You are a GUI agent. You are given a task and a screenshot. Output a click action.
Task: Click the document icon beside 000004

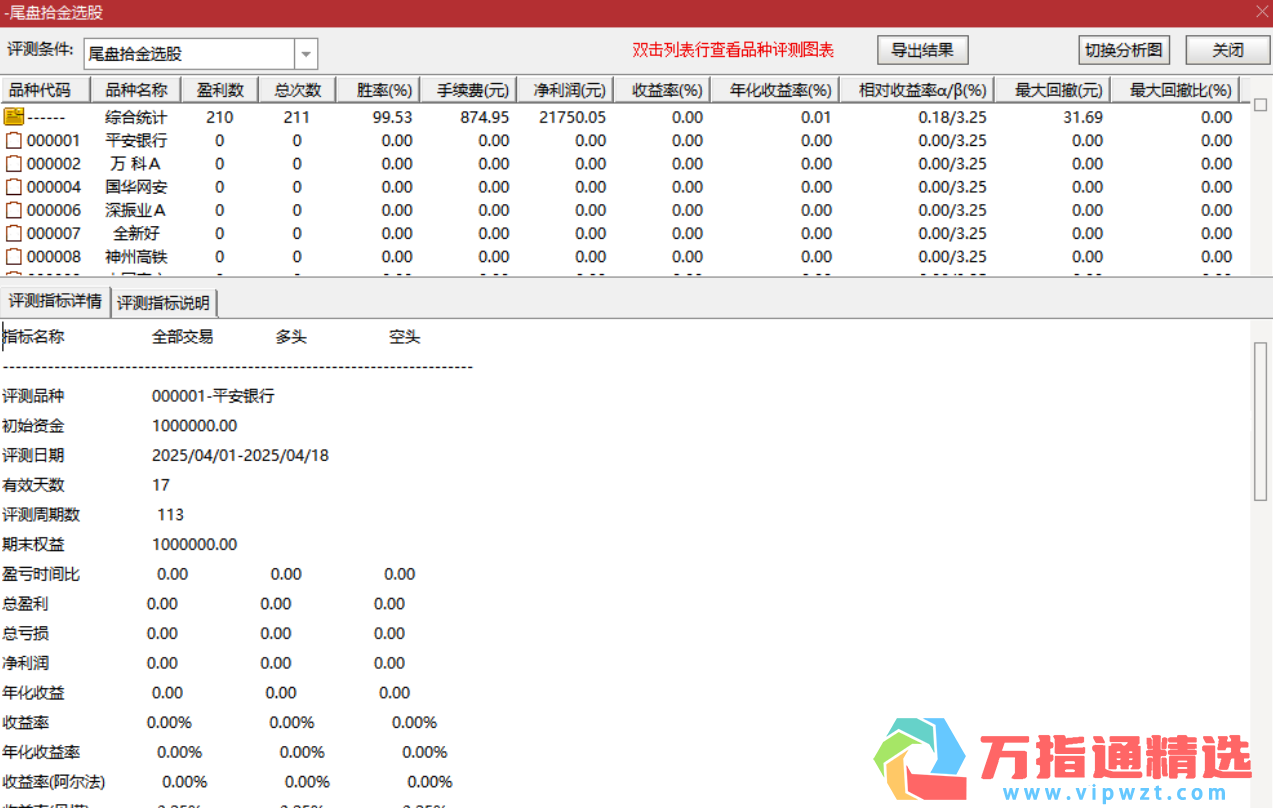point(14,187)
